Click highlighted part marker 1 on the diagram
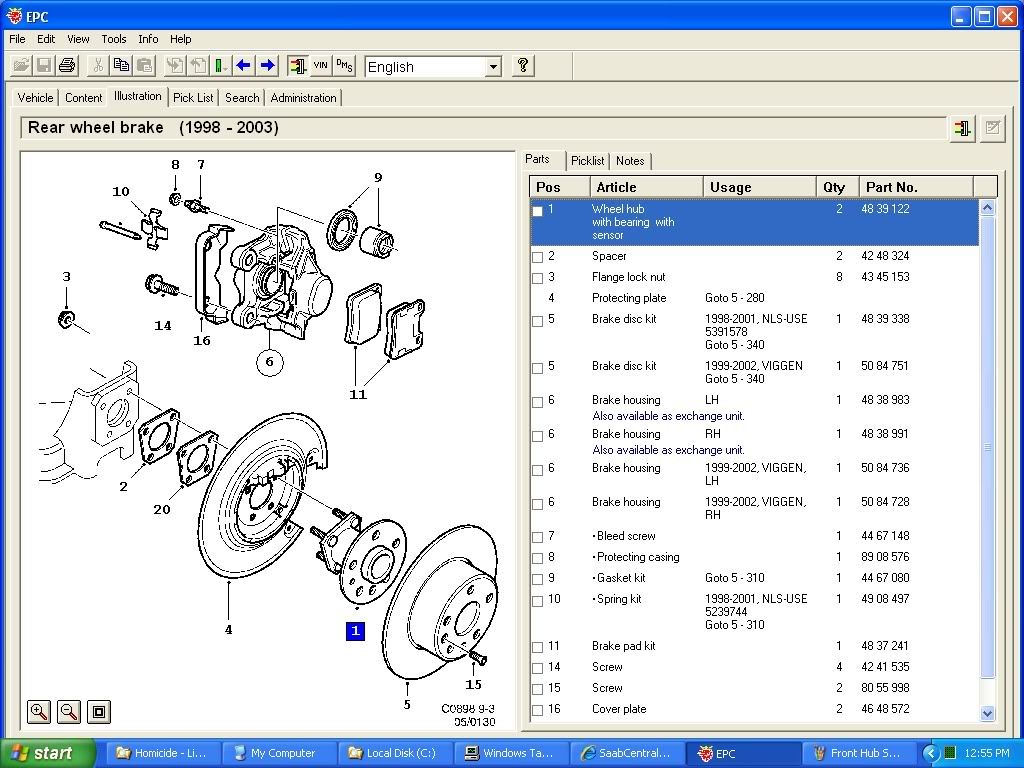 (x=356, y=631)
